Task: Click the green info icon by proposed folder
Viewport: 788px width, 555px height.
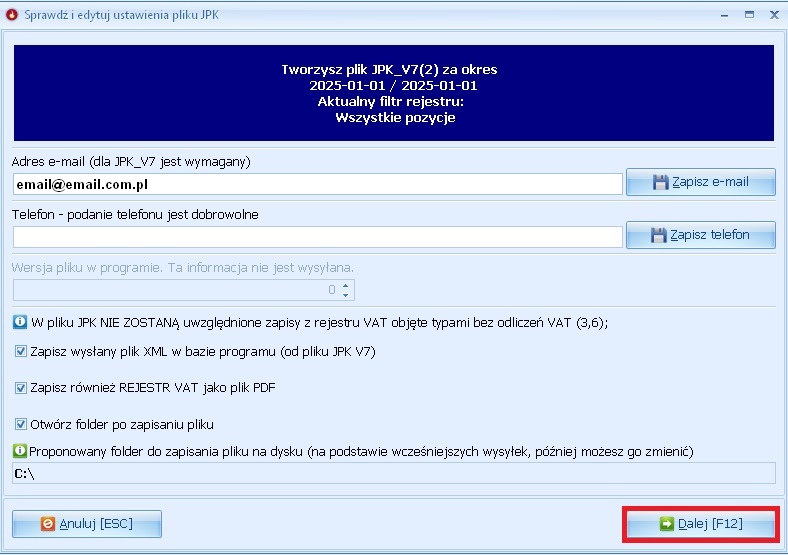Action: (19, 451)
